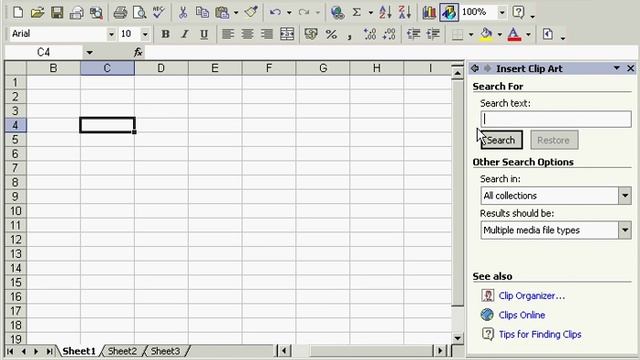The height and width of the screenshot is (360, 640).
Task: Decrease cell indent
Action: 413,34
